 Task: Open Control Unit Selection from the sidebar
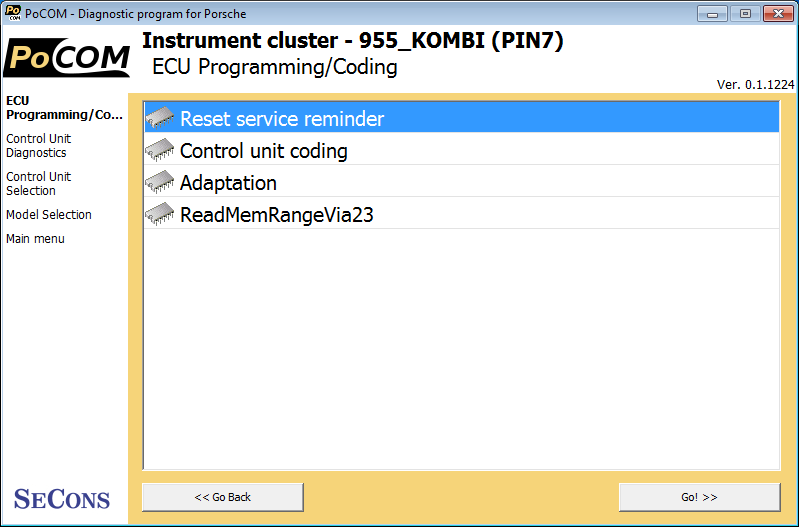38,184
